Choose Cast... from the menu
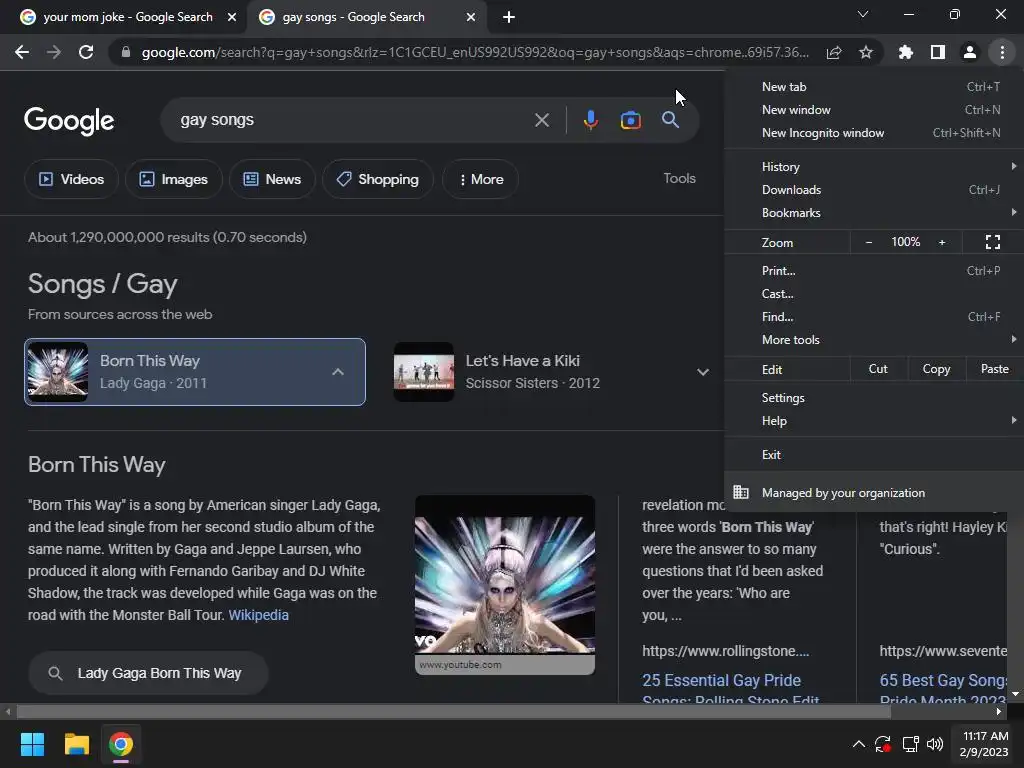The image size is (1024, 768). [x=874, y=293]
